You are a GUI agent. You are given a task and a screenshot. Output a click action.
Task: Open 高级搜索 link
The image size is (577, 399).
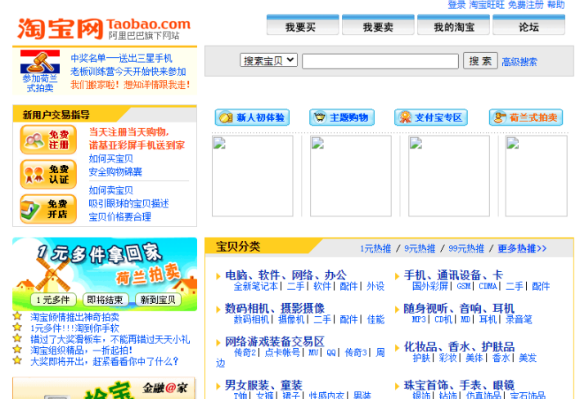coord(519,62)
